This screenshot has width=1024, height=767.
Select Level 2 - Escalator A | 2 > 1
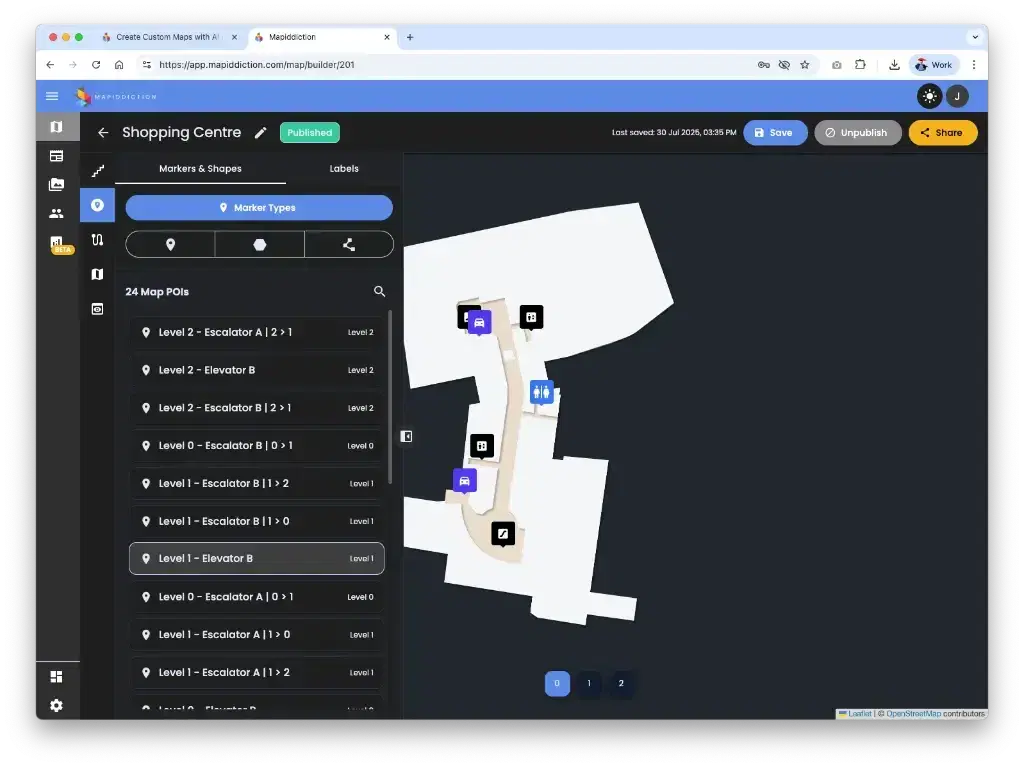tap(257, 333)
